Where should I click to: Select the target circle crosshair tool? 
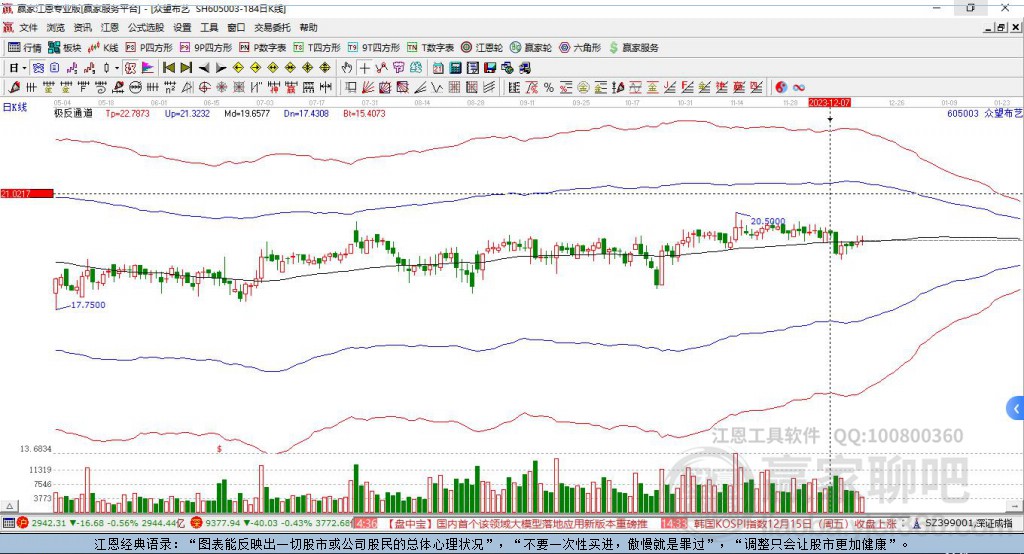[x=204, y=87]
